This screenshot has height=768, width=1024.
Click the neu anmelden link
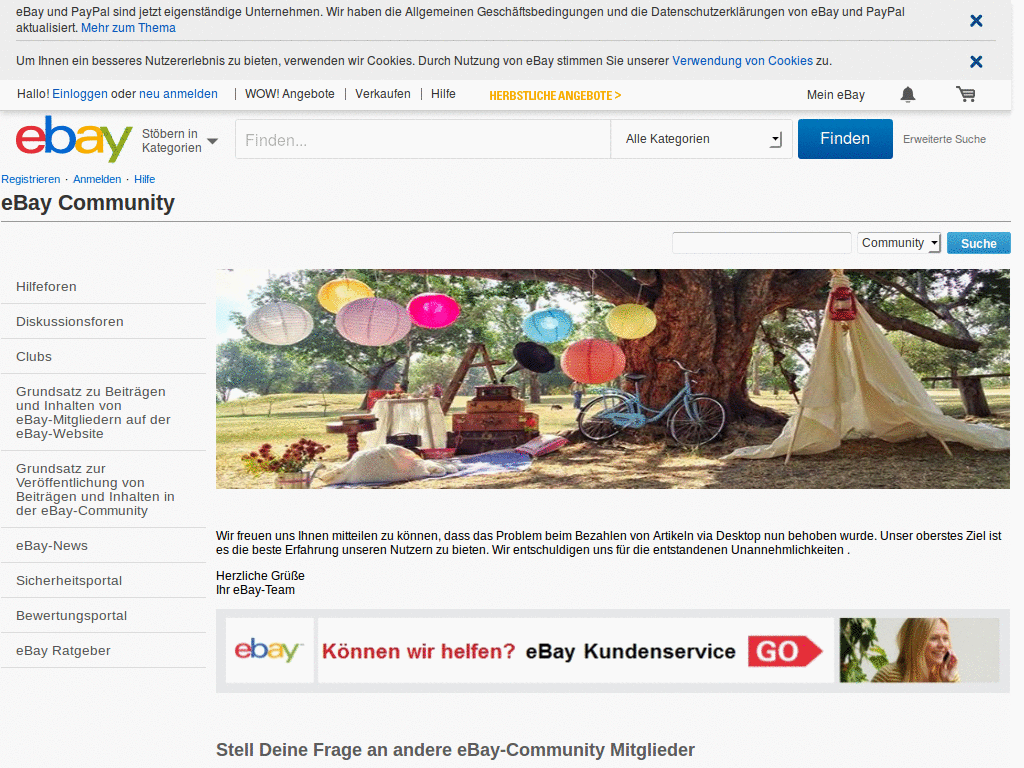pyautogui.click(x=178, y=94)
